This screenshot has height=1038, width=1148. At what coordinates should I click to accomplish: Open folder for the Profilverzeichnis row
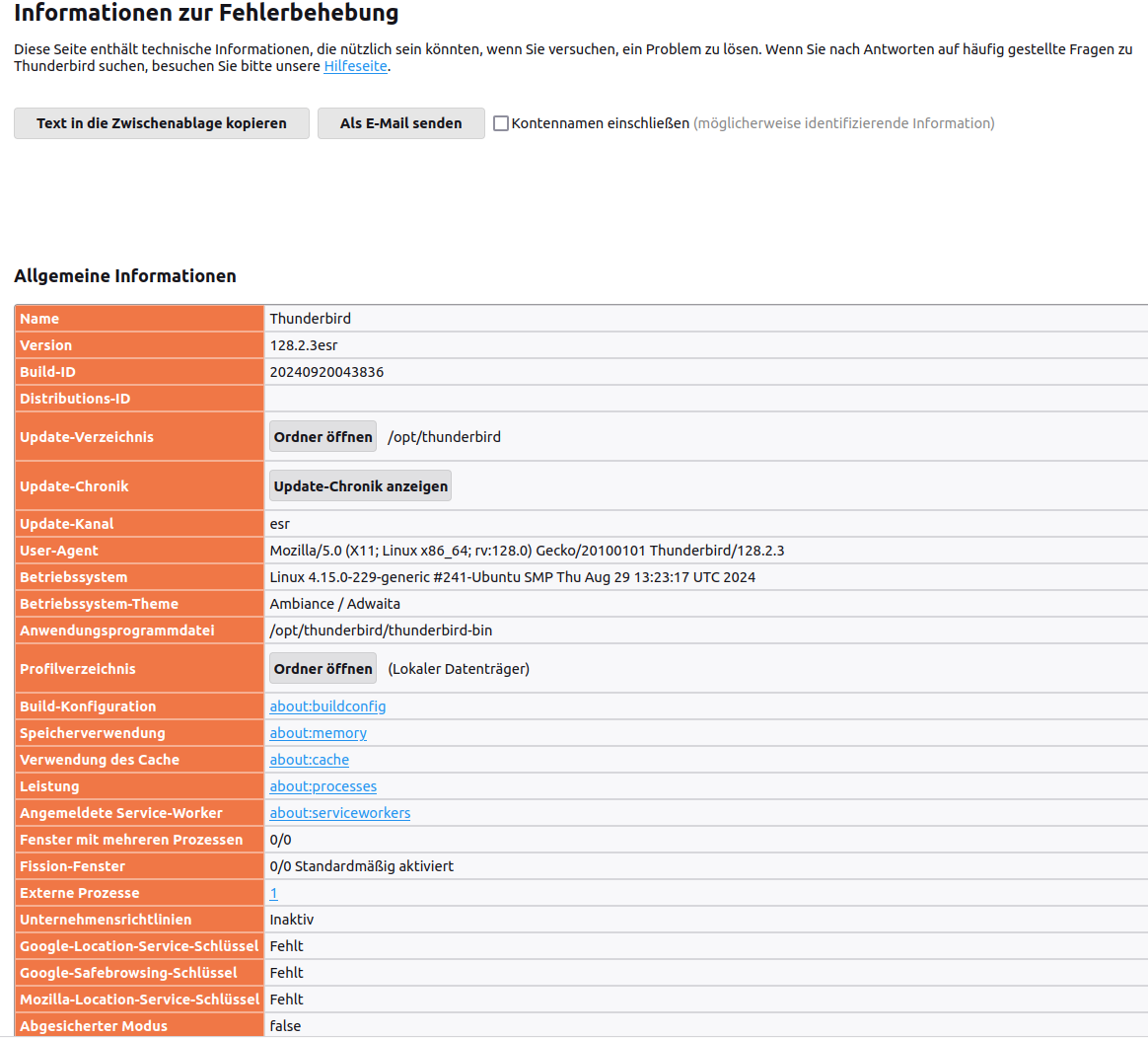[x=323, y=669]
